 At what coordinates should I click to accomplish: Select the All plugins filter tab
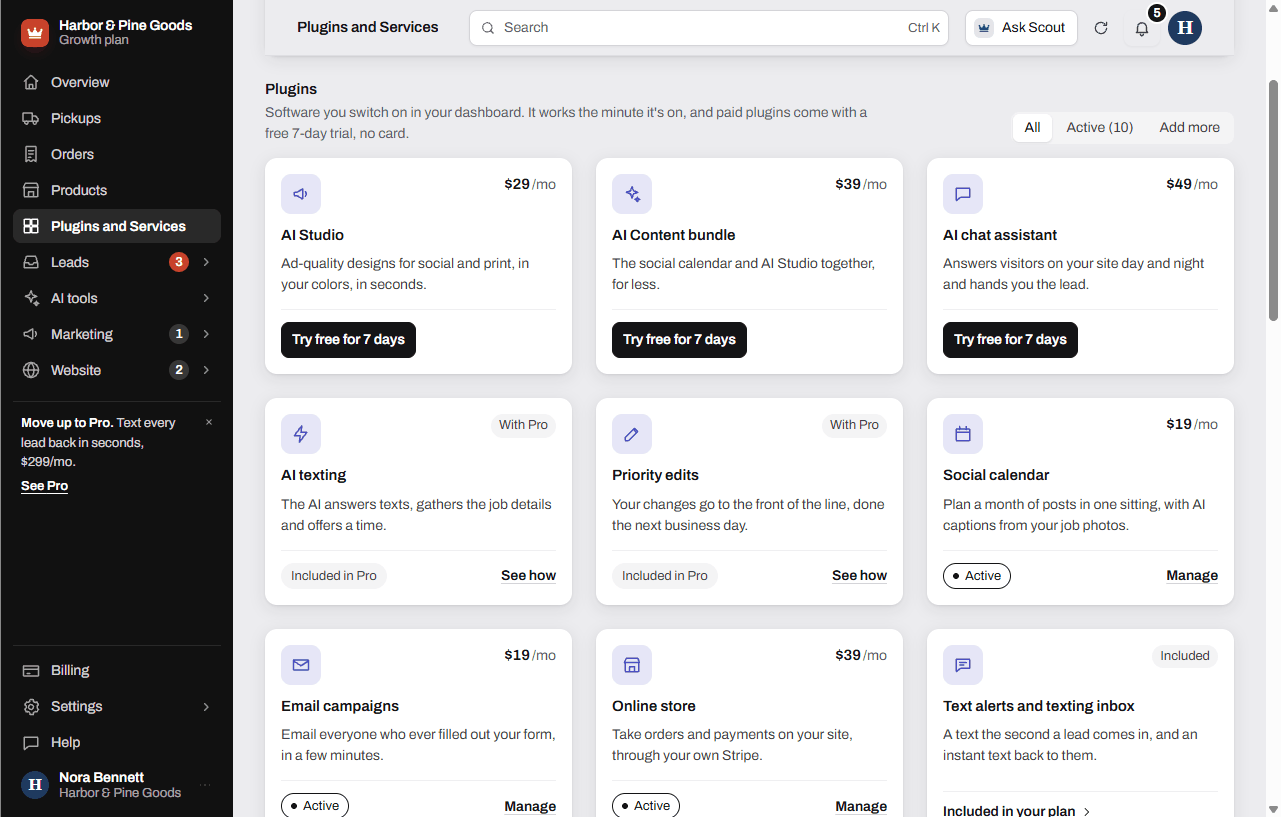coord(1032,127)
